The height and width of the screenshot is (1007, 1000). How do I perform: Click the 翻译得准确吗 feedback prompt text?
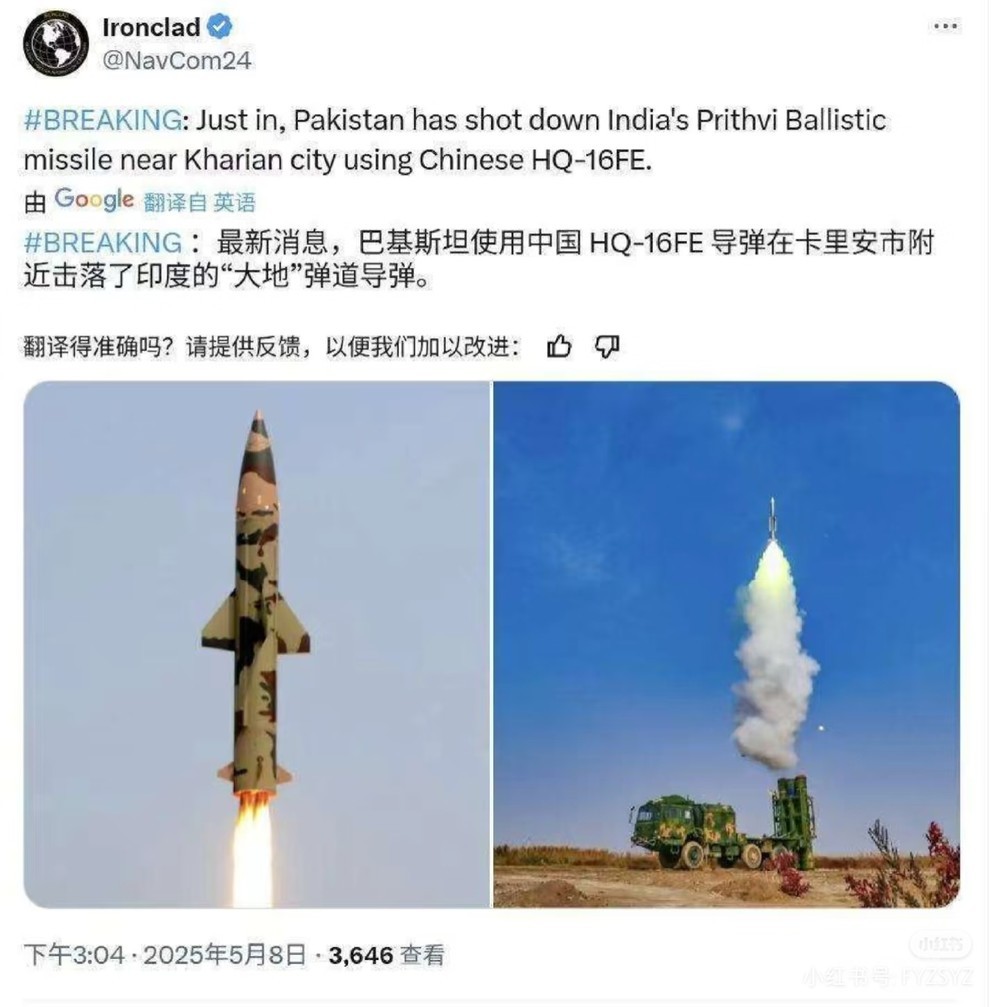(271, 347)
